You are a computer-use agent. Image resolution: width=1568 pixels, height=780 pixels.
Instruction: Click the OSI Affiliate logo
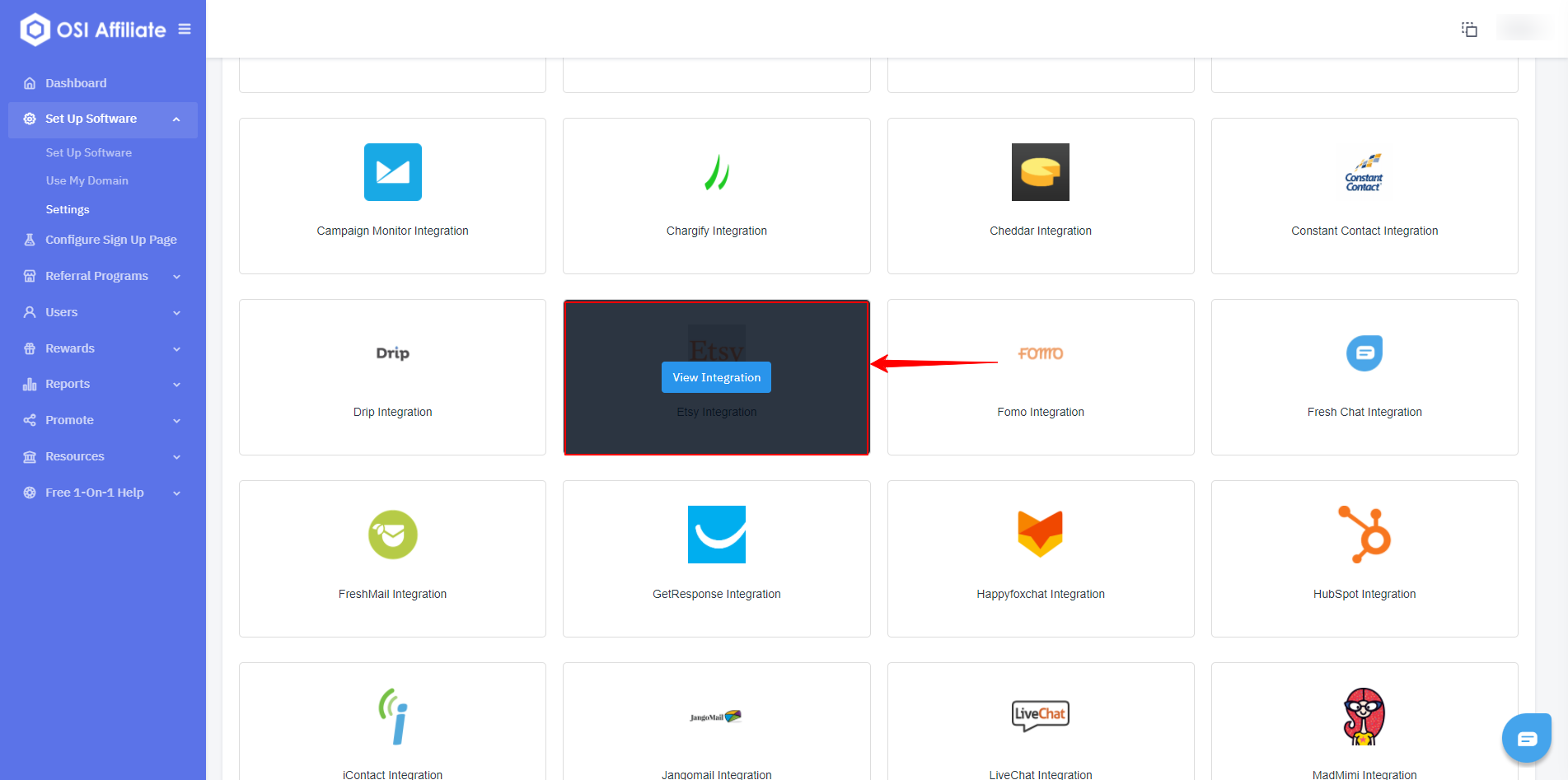coord(93,30)
